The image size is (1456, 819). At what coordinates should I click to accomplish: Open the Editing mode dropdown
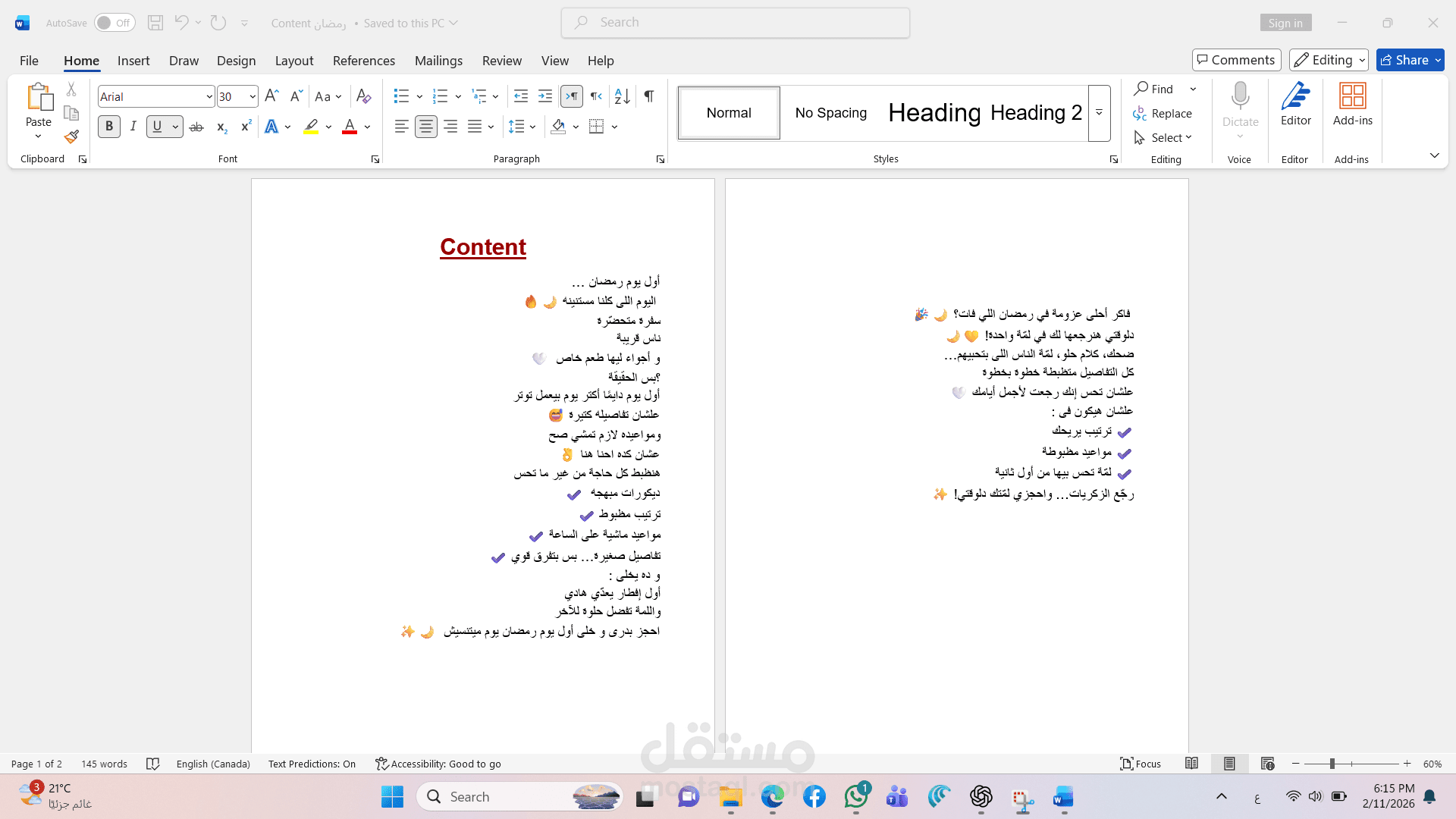coord(1329,60)
